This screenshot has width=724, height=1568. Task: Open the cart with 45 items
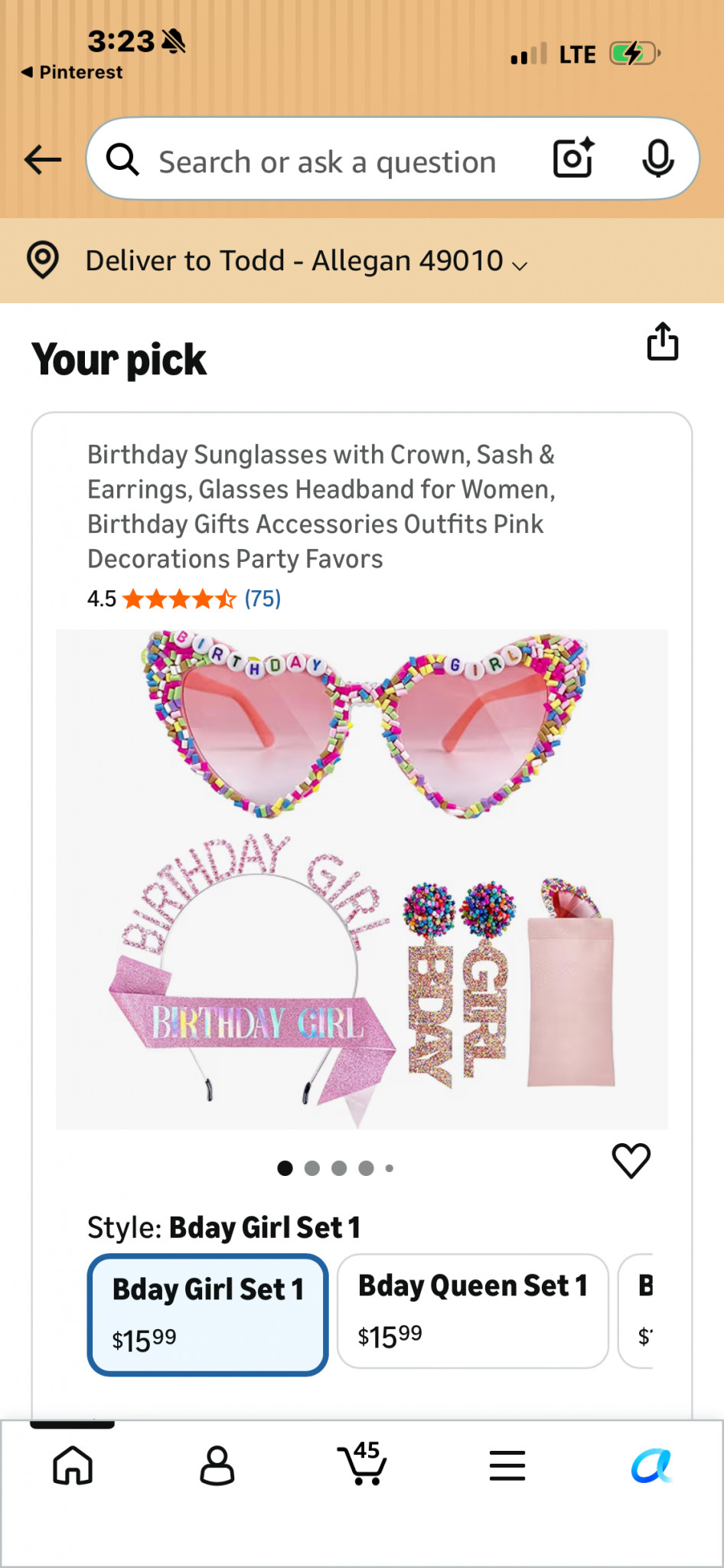pos(362,1463)
